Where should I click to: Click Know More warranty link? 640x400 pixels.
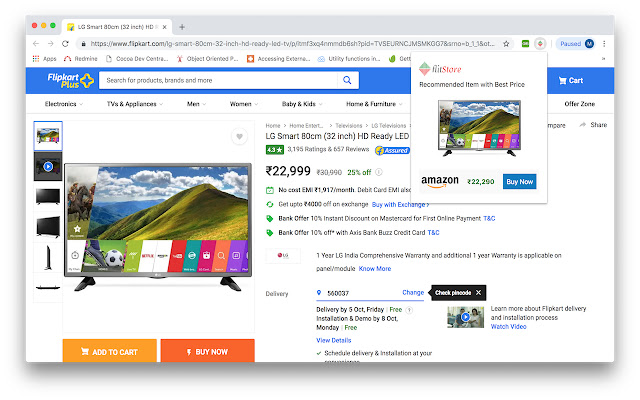(375, 269)
